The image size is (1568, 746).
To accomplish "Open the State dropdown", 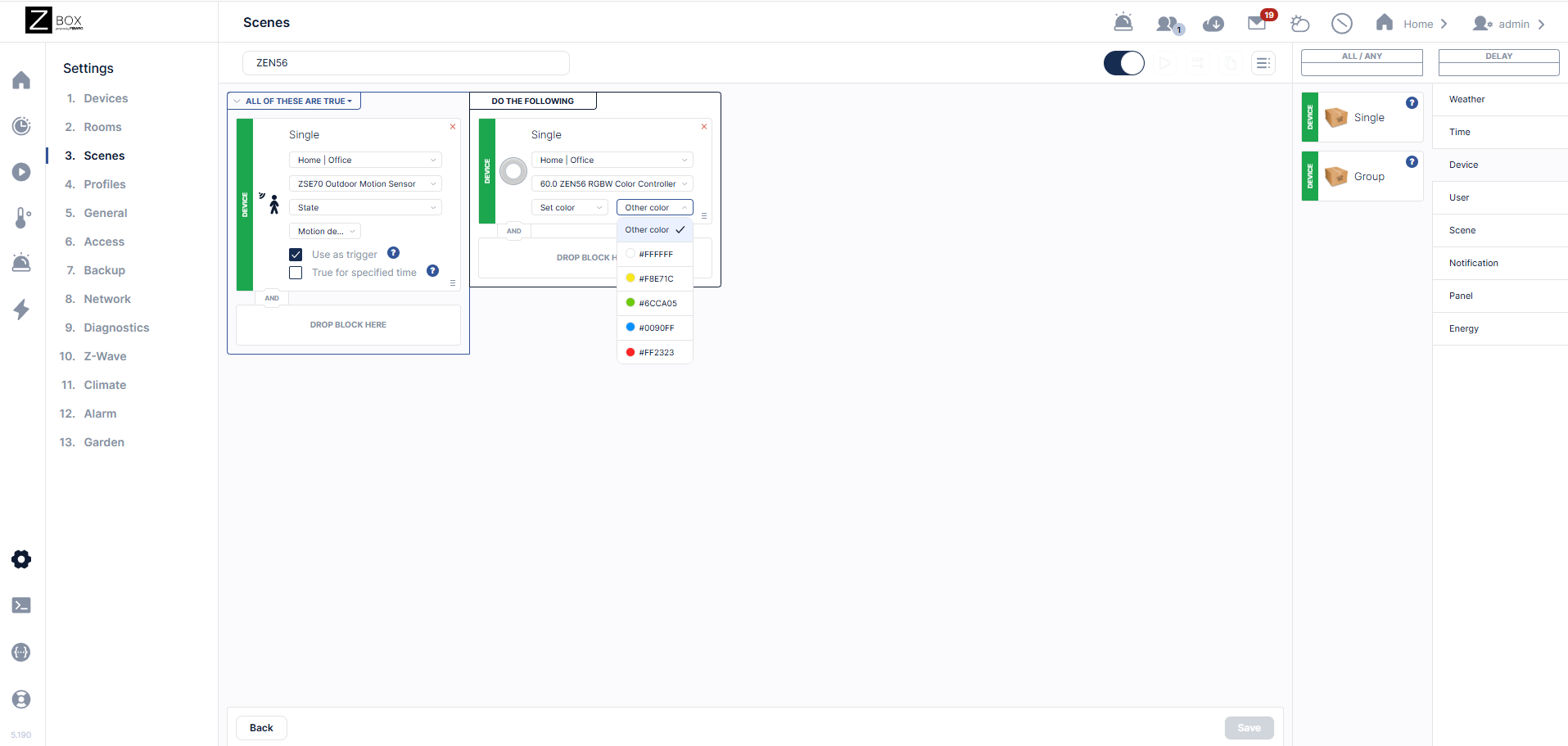I will [365, 208].
